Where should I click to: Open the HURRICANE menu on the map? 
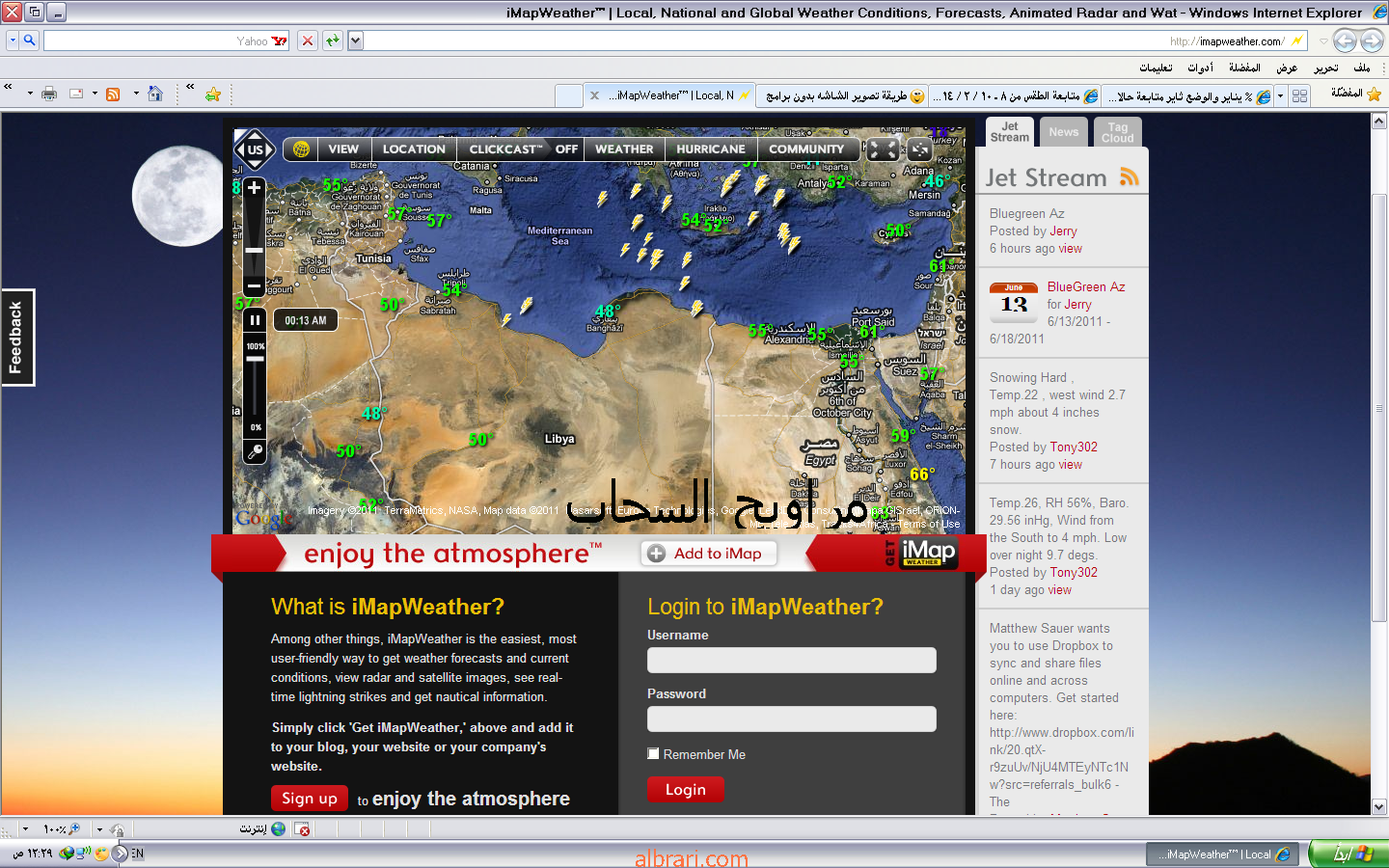point(711,149)
